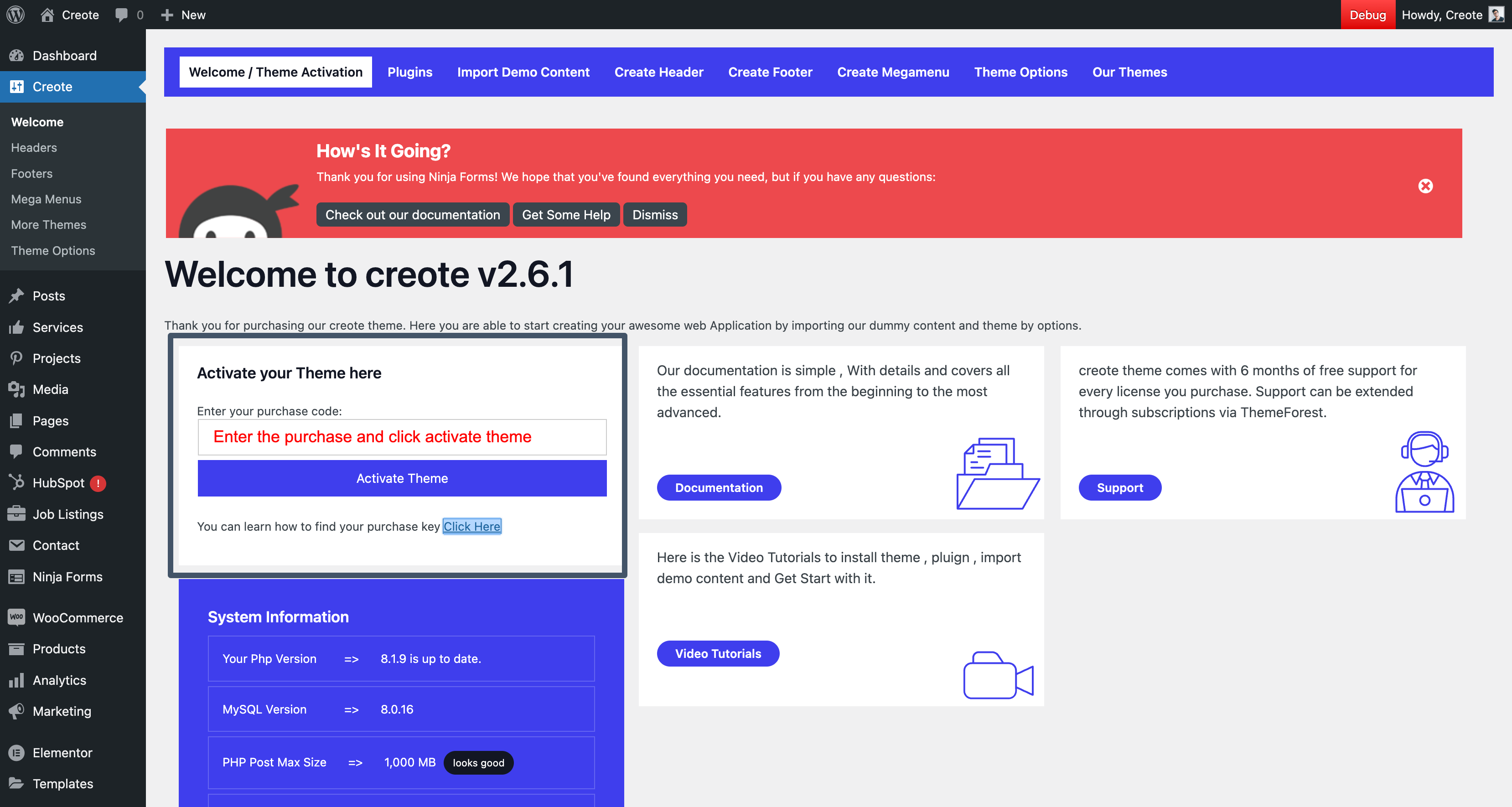Click the Ninja Forms sidebar icon
Image resolution: width=1512 pixels, height=807 pixels.
pyautogui.click(x=16, y=577)
